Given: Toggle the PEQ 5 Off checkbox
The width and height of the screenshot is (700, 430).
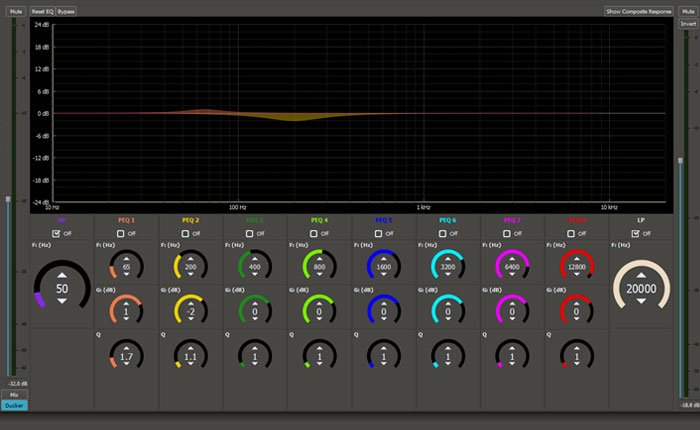Looking at the screenshot, I should (379, 234).
